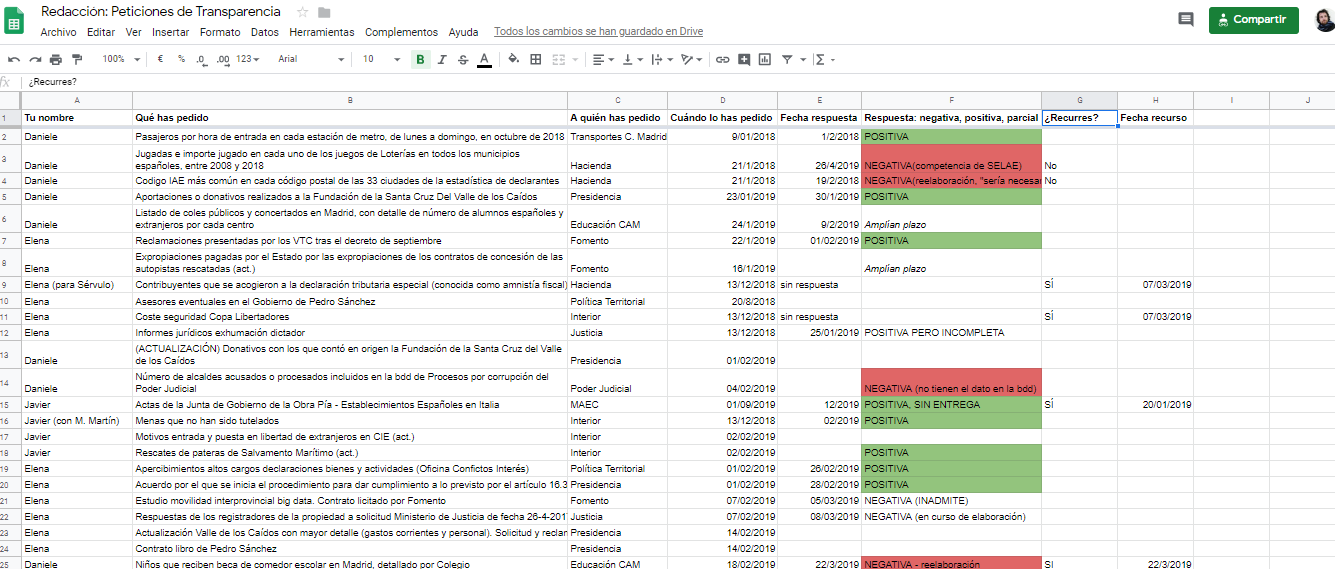
Task: Open the text wrapping dropdown
Action: click(661, 60)
